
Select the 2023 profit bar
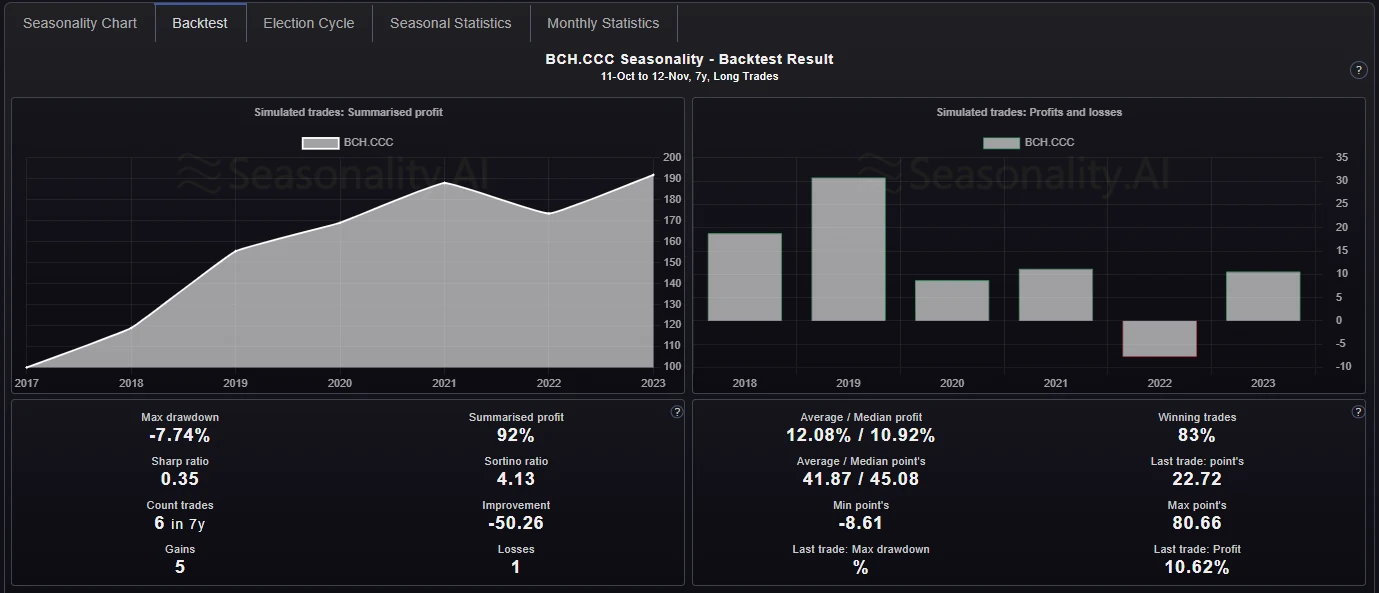(1263, 296)
